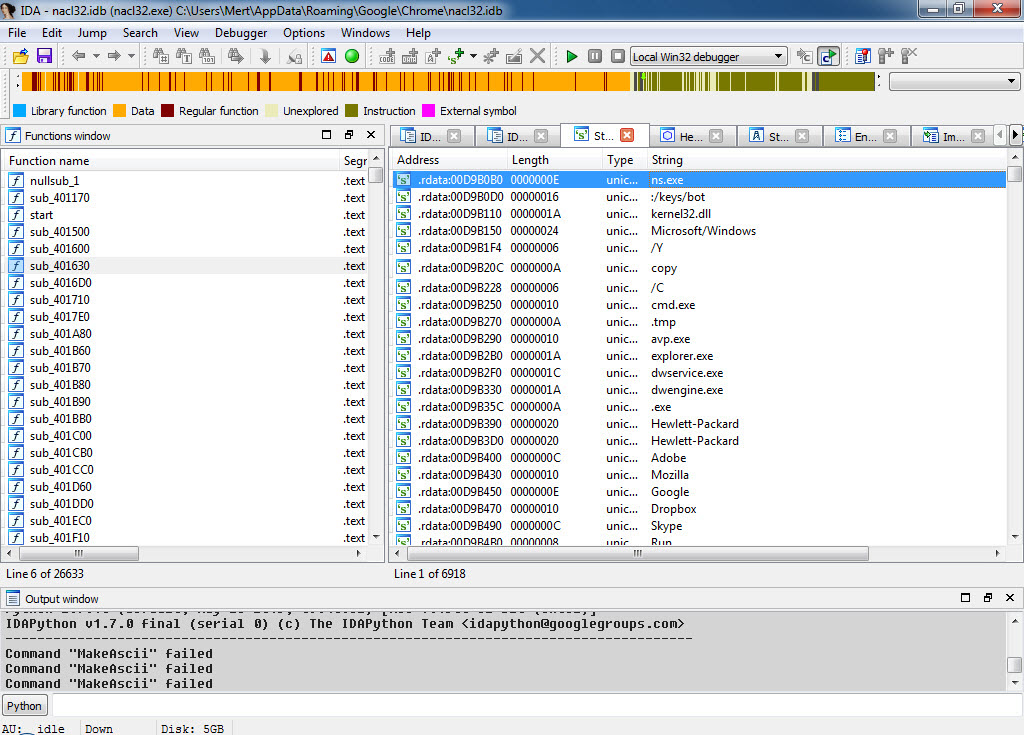Click the down arrow jump toolbar icon
This screenshot has width=1024, height=735.
[264, 56]
